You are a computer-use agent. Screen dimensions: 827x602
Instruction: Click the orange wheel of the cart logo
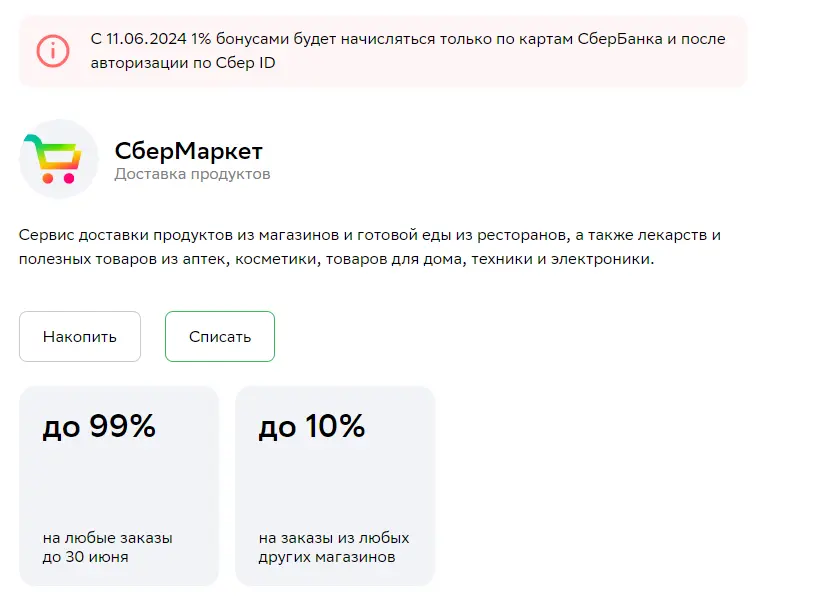[48, 178]
